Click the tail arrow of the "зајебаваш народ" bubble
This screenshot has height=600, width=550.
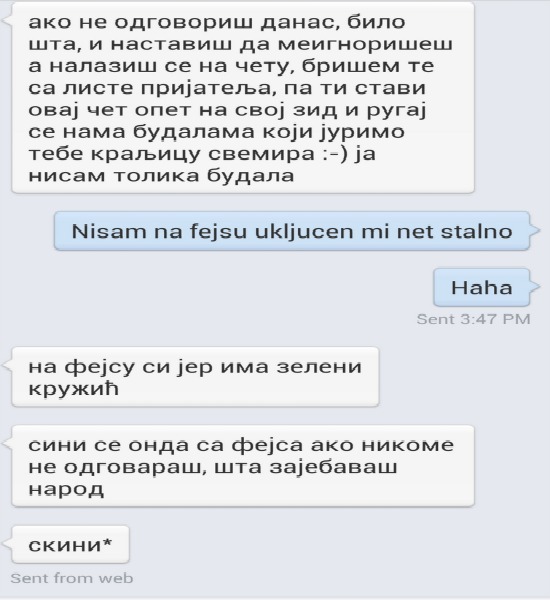7,444
